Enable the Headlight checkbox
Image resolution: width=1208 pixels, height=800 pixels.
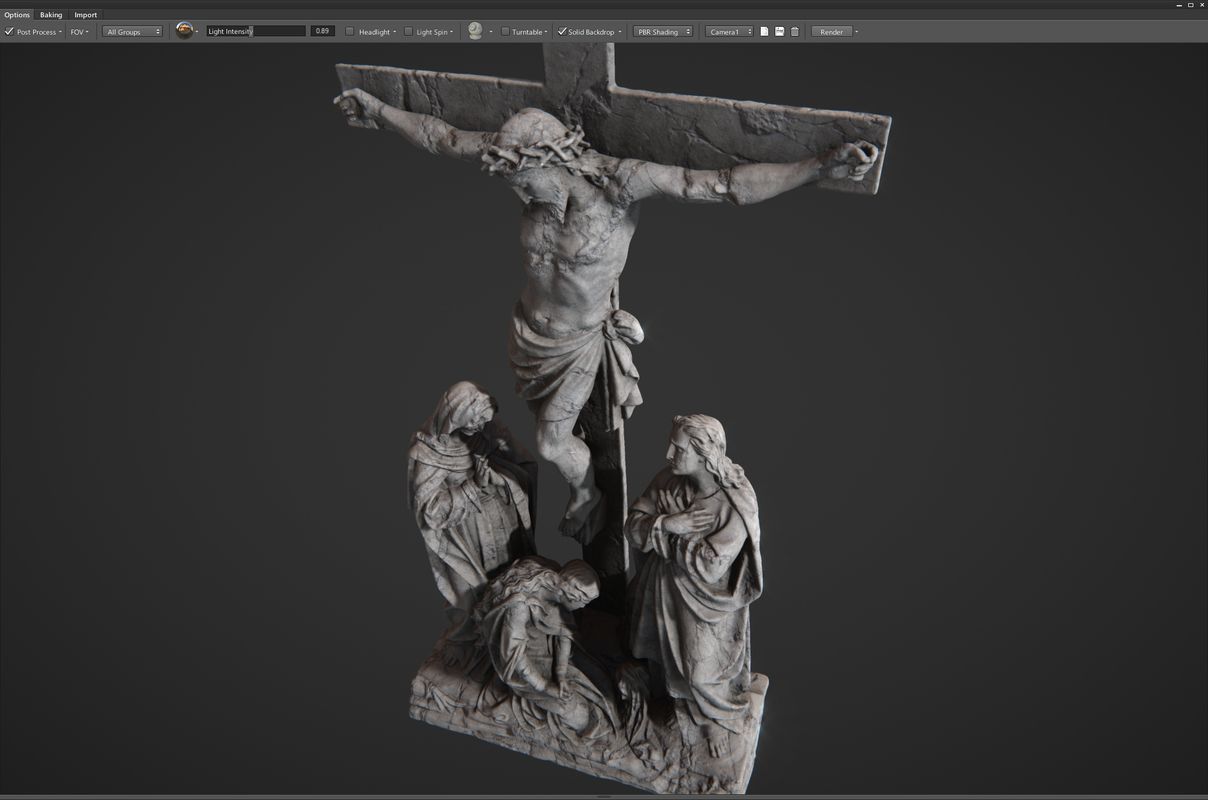point(350,31)
